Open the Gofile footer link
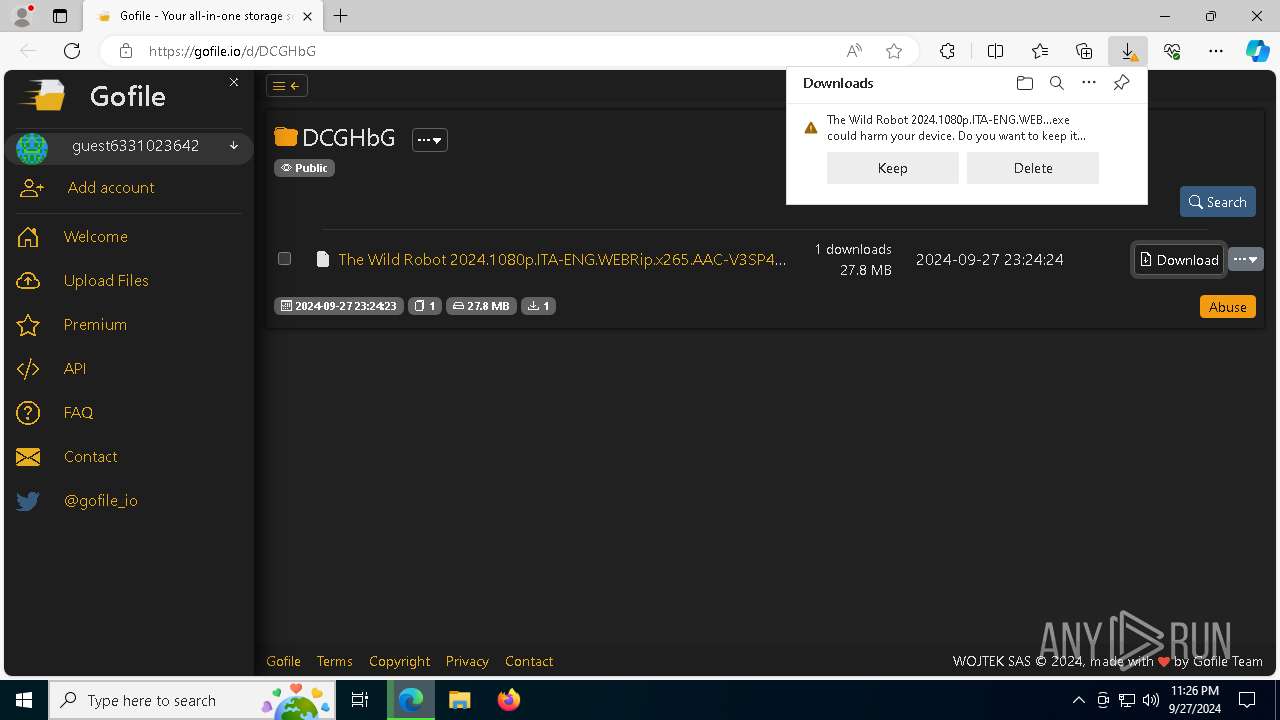 point(283,661)
